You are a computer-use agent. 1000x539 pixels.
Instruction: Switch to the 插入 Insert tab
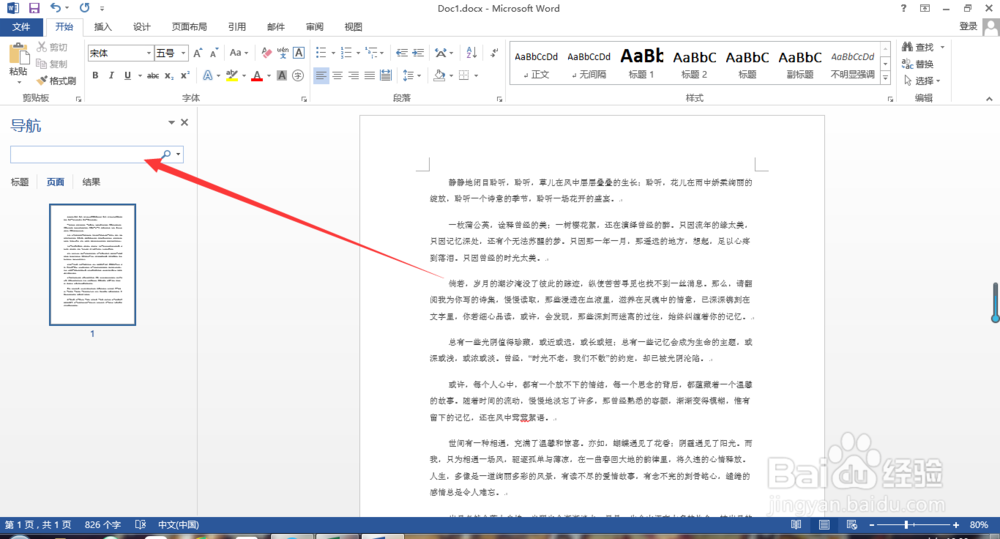(x=103, y=27)
